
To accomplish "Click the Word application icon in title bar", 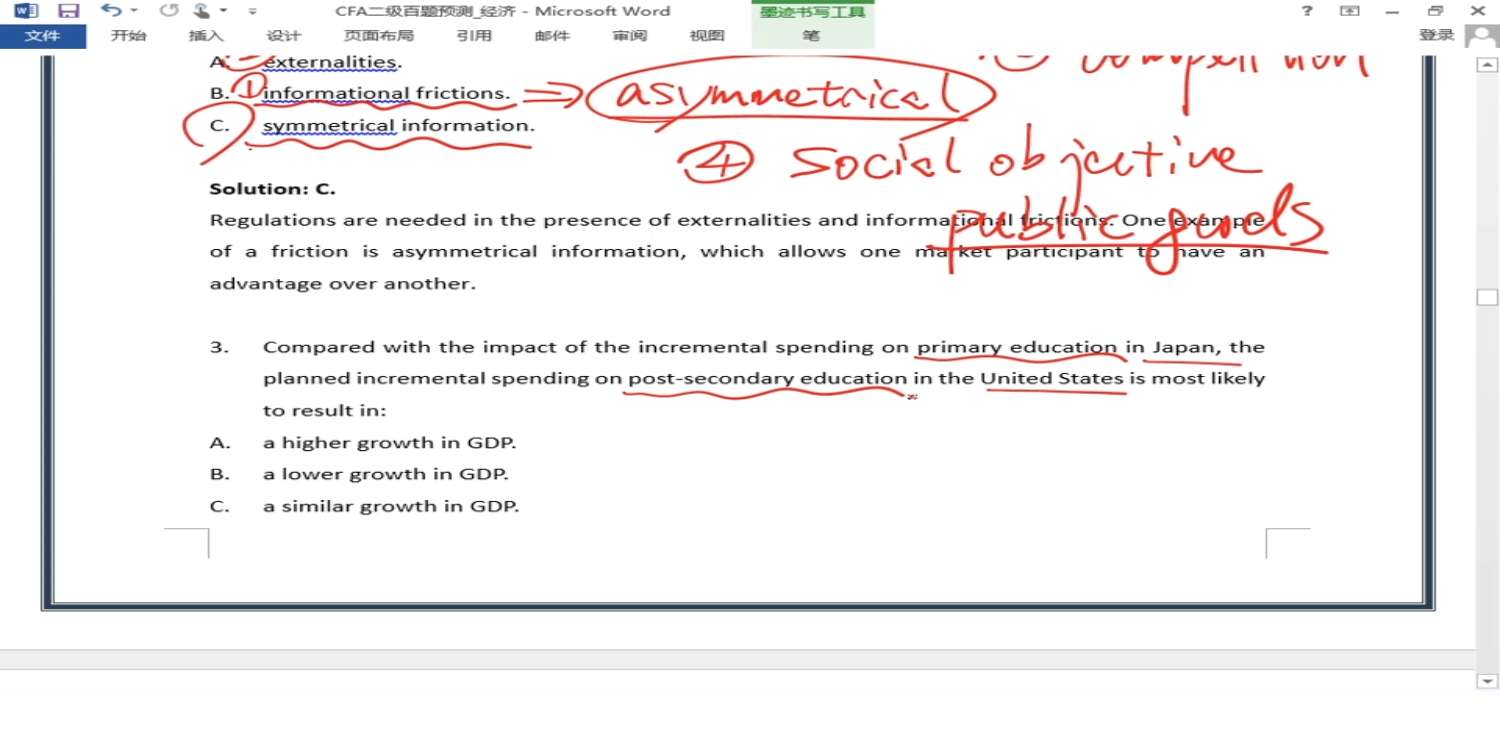I will pos(26,11).
